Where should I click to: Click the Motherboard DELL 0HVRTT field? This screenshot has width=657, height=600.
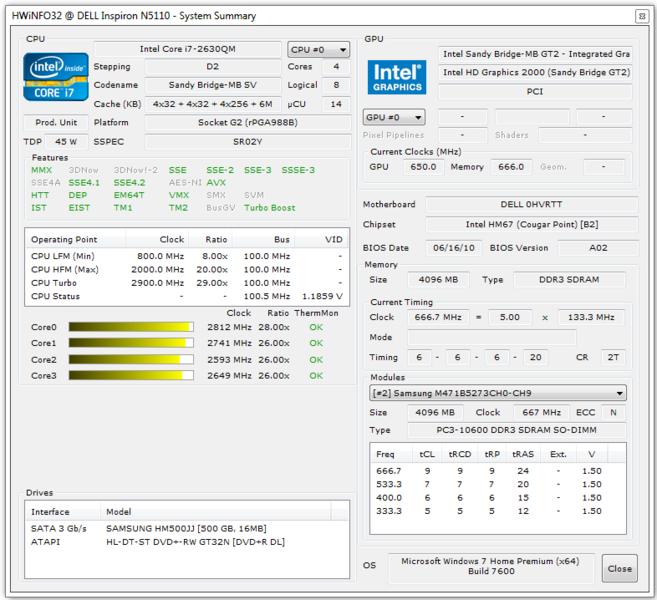pyautogui.click(x=532, y=204)
